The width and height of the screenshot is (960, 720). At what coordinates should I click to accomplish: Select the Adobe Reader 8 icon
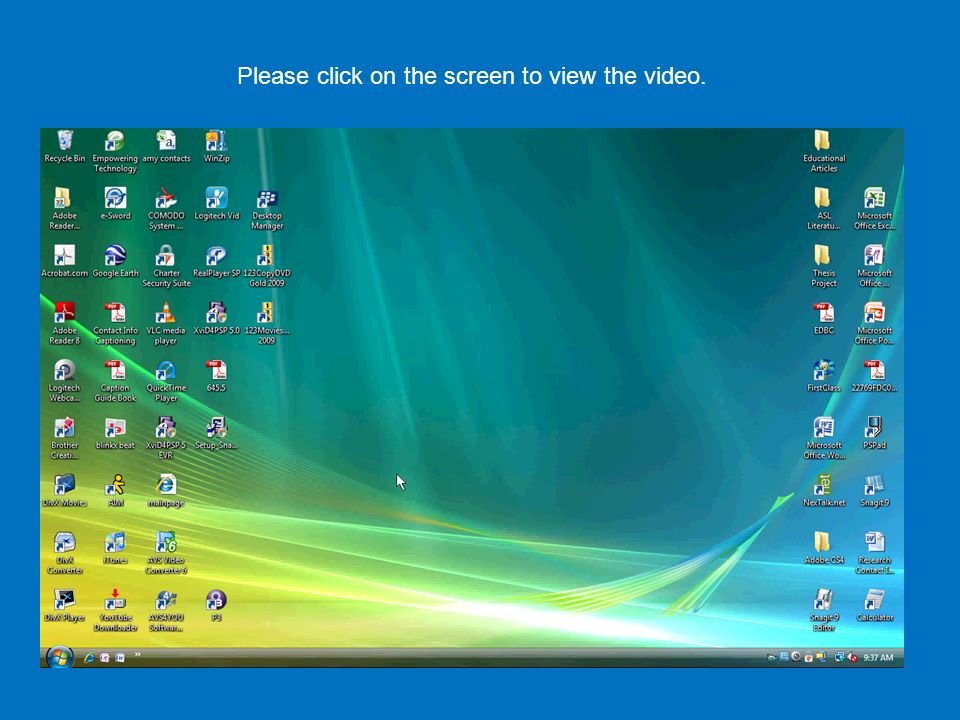click(64, 323)
